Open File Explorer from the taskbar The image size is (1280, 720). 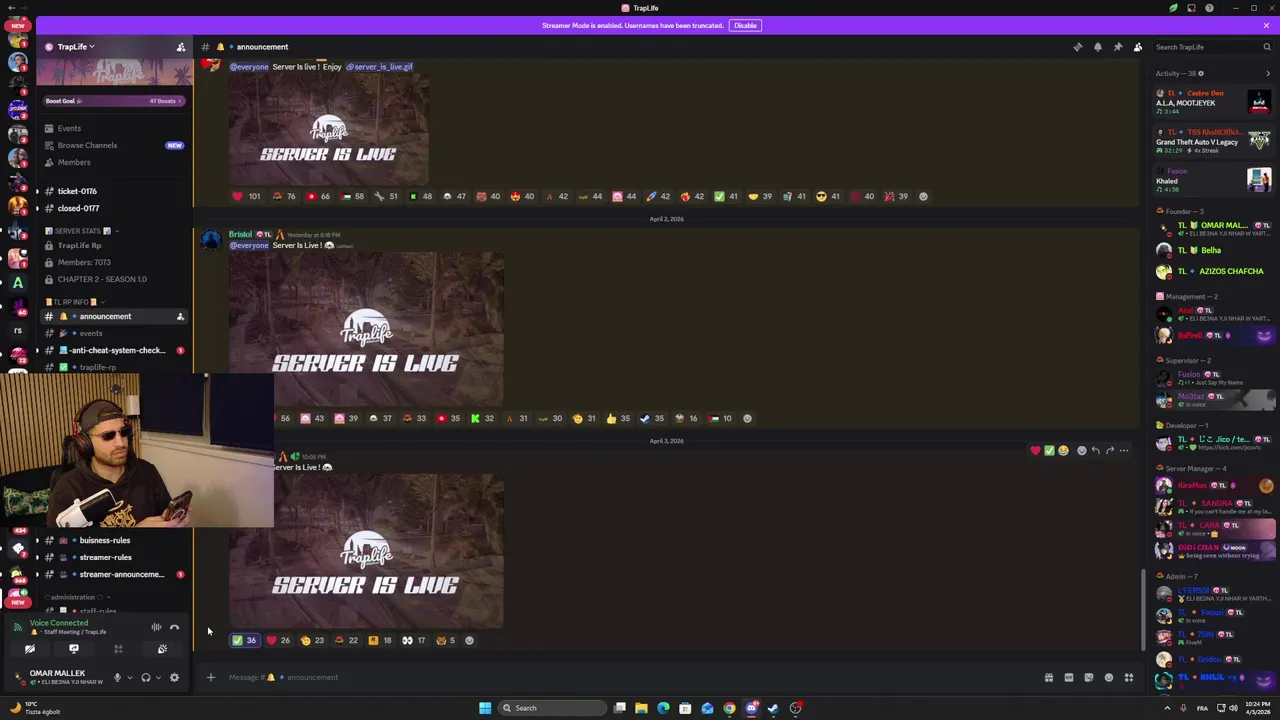pos(641,708)
